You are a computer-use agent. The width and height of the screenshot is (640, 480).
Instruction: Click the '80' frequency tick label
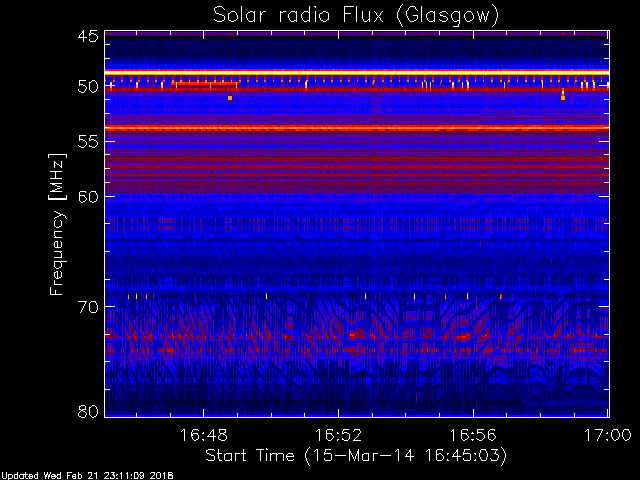coord(88,411)
